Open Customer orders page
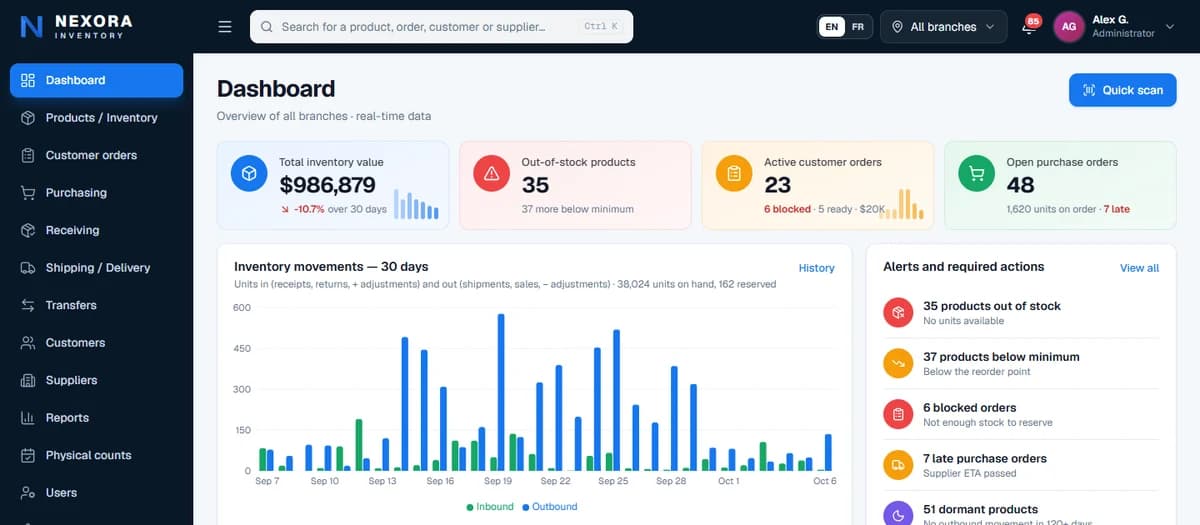The width and height of the screenshot is (1200, 525). pyautogui.click(x=96, y=155)
